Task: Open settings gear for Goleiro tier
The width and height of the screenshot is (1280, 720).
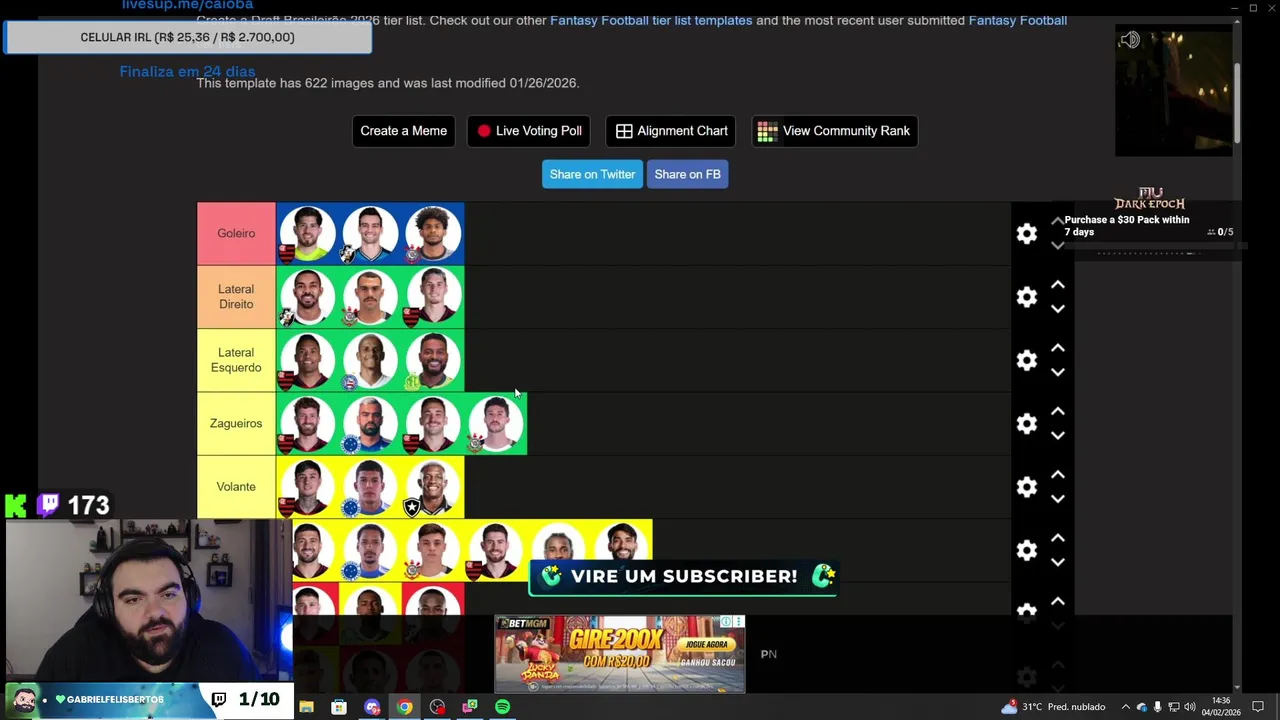Action: pyautogui.click(x=1027, y=234)
